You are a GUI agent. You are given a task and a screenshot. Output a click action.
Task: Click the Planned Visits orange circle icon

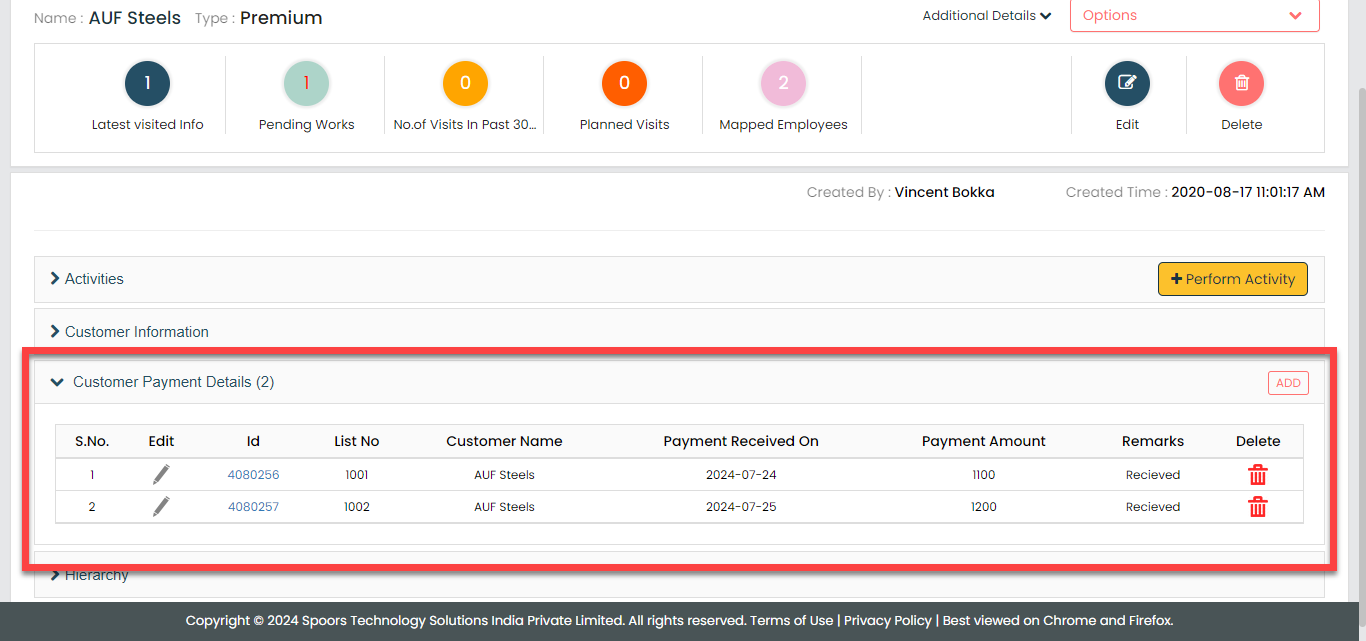click(x=624, y=84)
